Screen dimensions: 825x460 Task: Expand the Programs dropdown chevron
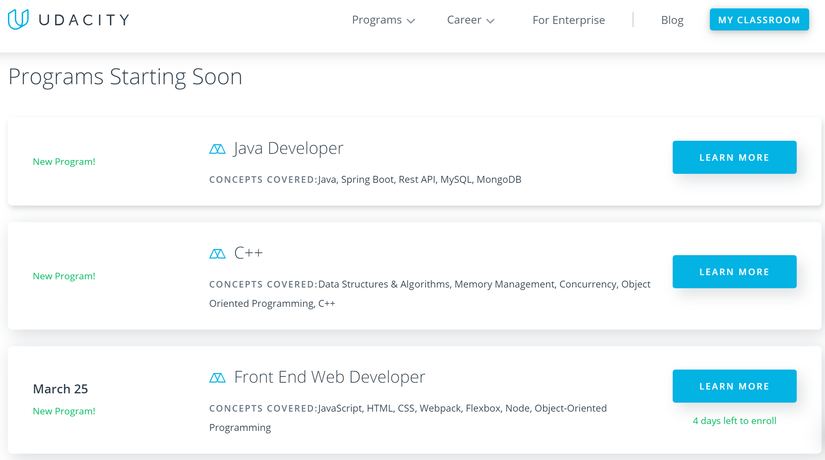tap(411, 21)
